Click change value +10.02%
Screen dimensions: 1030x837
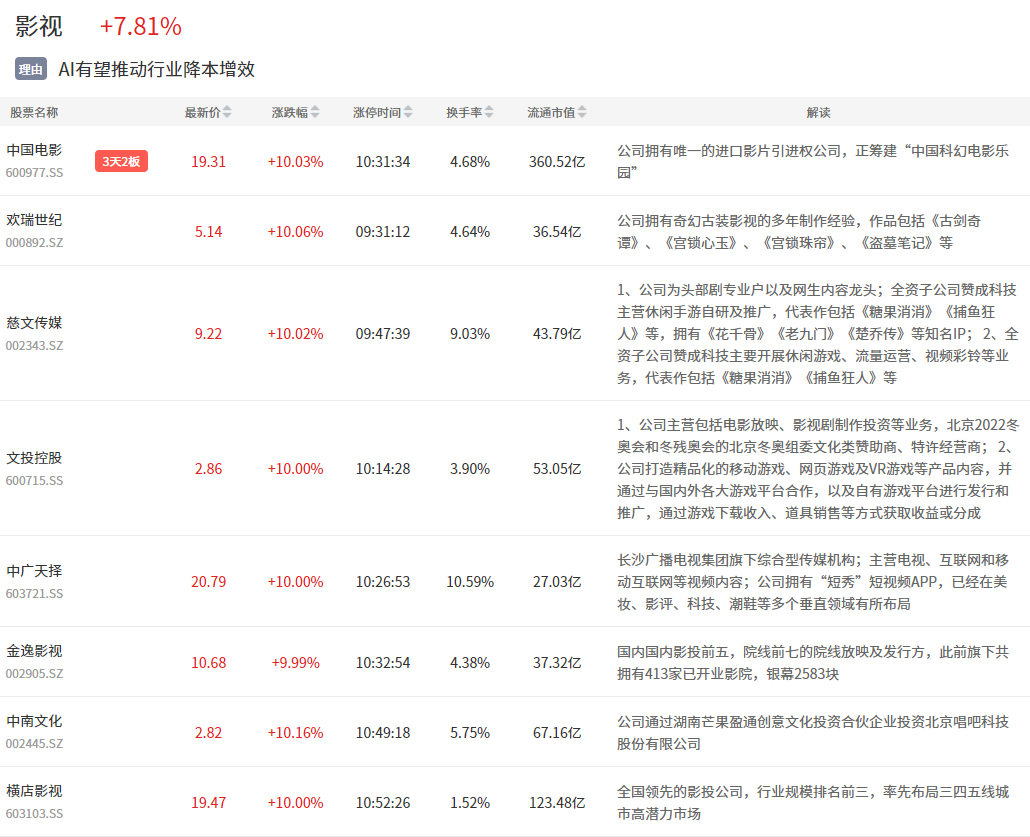[x=295, y=334]
